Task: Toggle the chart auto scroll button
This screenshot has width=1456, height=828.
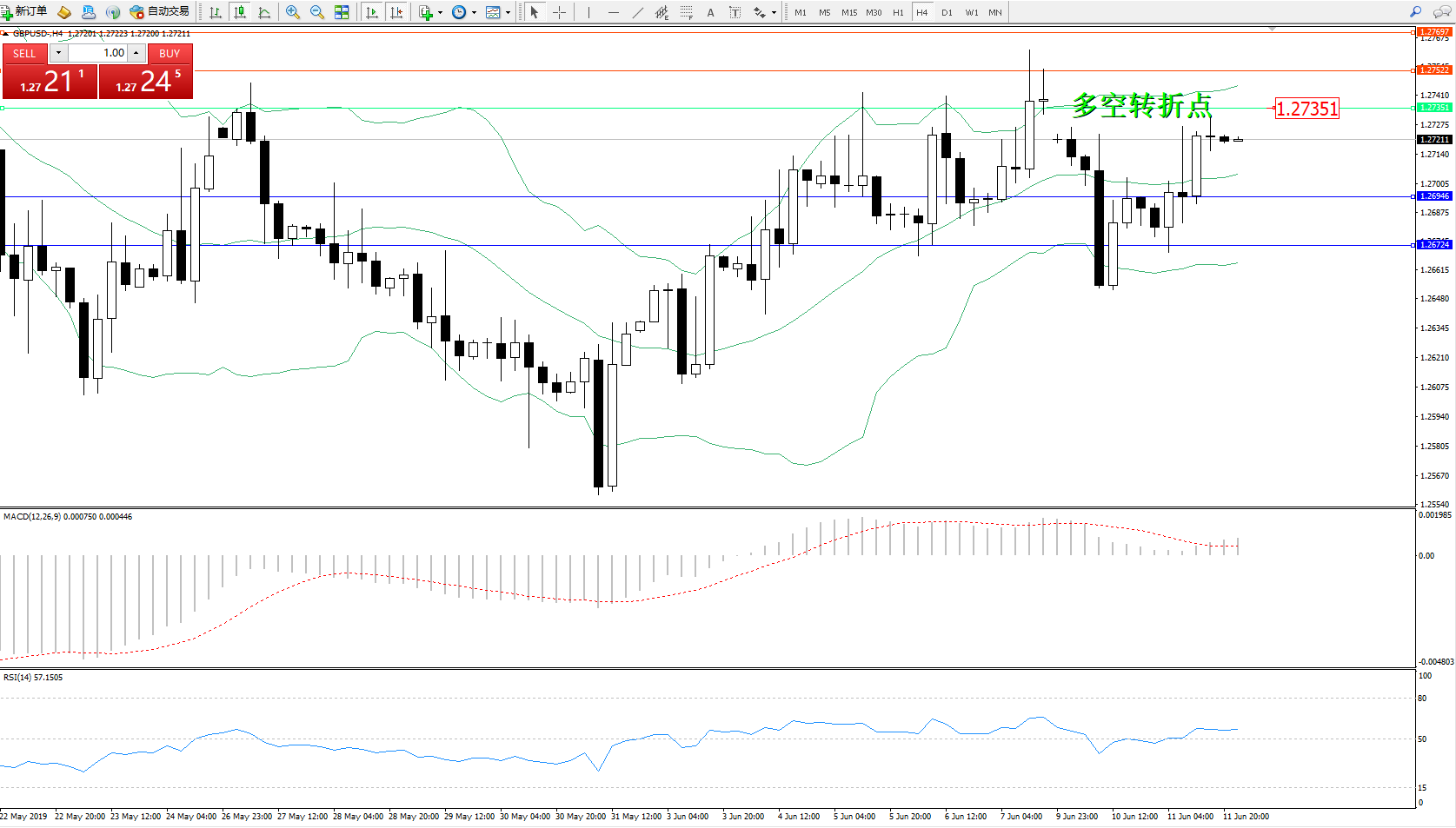Action: pos(372,12)
